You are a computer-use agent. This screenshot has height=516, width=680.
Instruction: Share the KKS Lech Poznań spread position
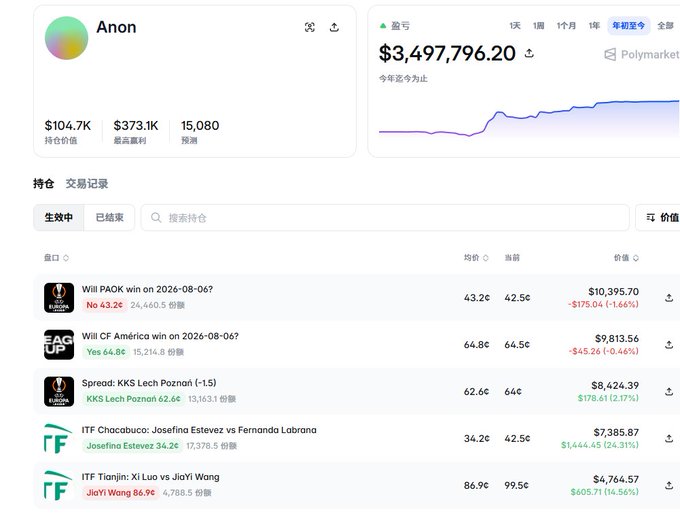[x=669, y=391]
